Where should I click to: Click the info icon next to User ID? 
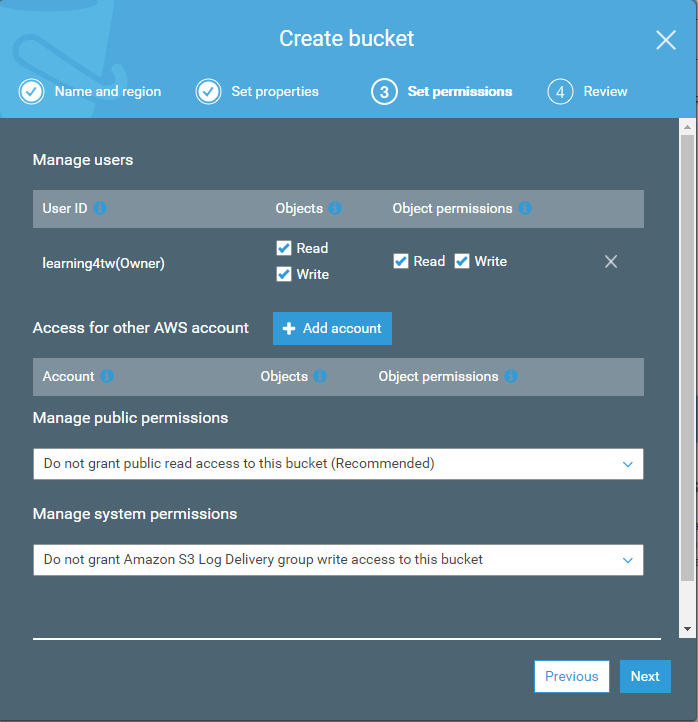pos(100,209)
